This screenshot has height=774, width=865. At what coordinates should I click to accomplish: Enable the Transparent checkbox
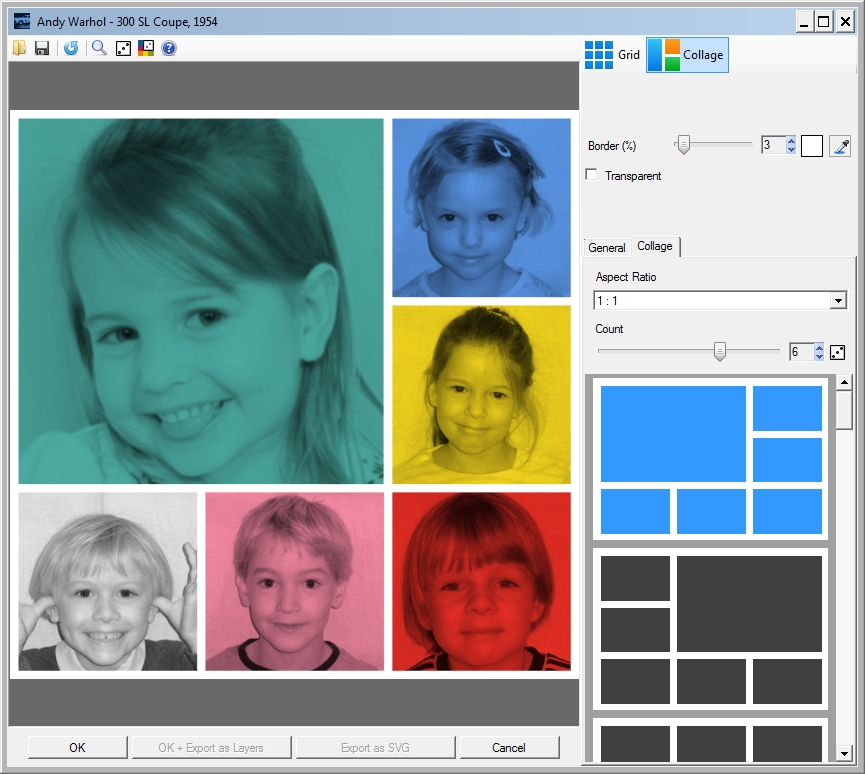591,175
